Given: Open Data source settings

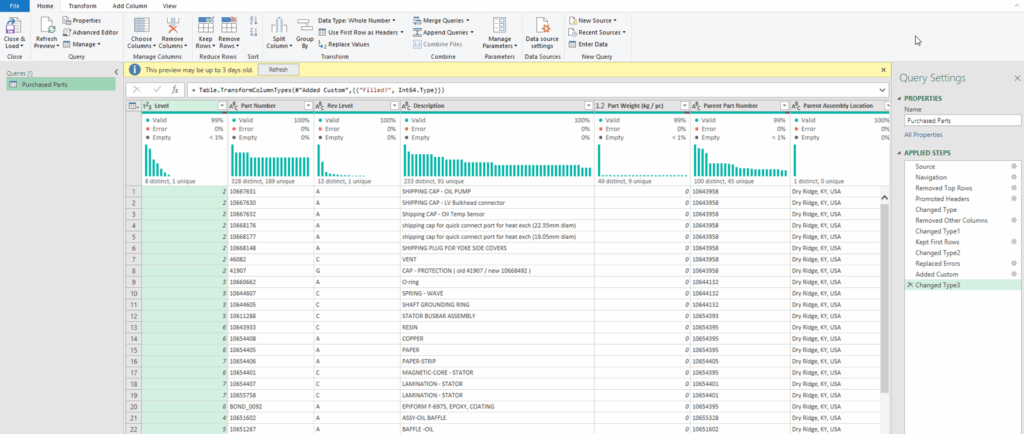Looking at the screenshot, I should click(542, 27).
